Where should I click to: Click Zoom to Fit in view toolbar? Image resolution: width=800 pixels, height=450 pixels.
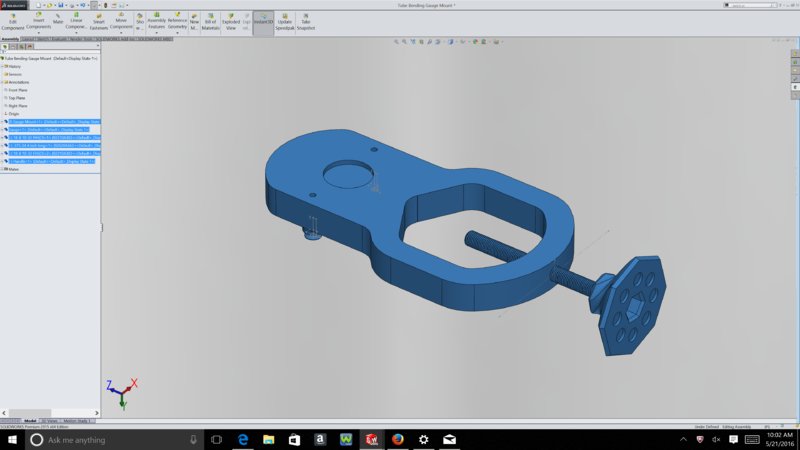[396, 42]
